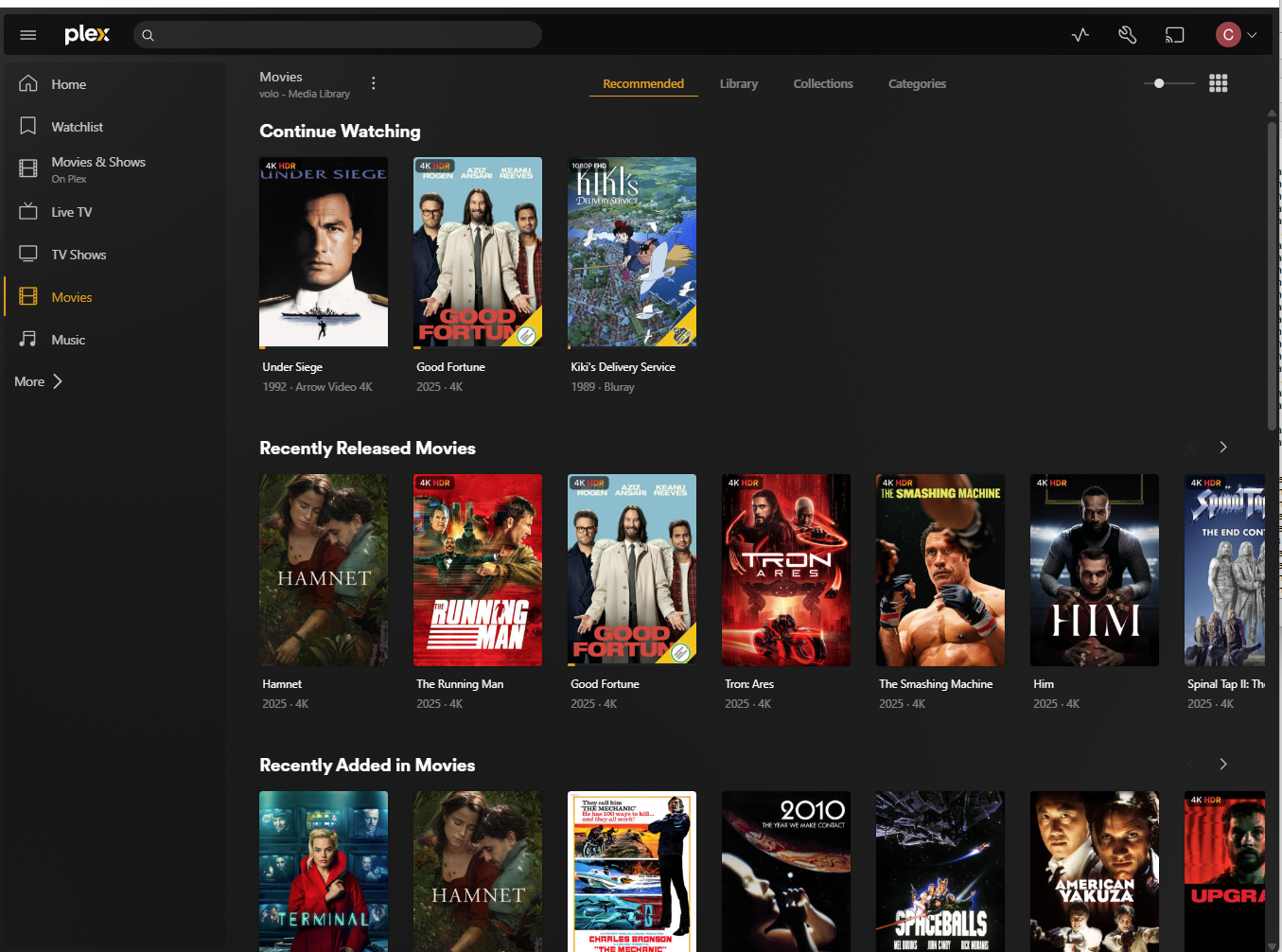The image size is (1282, 952).
Task: Click The Running Man title link
Action: (x=460, y=684)
